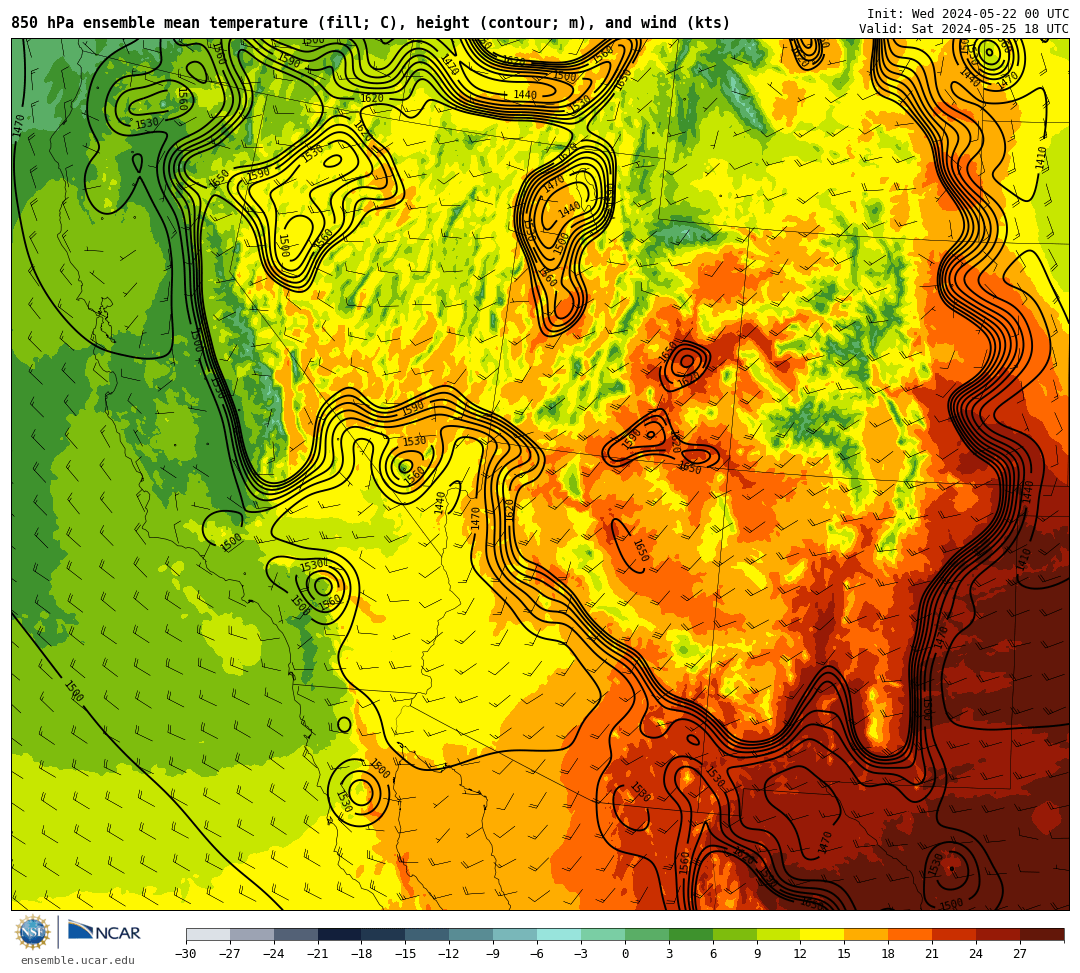The image size is (1080, 973).
Task: Click the darkest maroon swatch right of 27
Action: point(1042,934)
